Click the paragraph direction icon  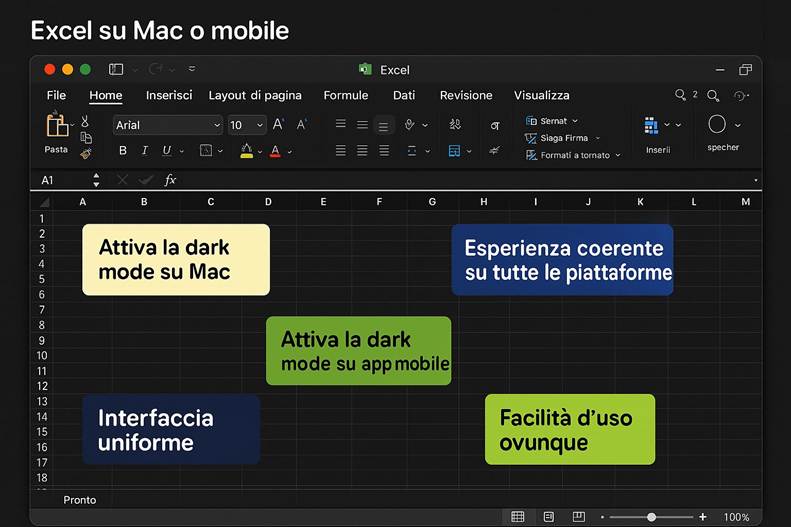coord(495,126)
